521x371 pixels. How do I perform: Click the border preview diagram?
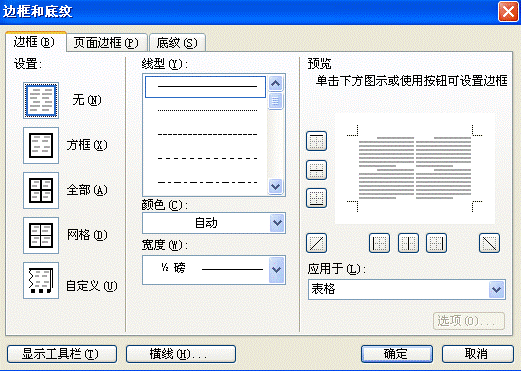tap(415, 169)
